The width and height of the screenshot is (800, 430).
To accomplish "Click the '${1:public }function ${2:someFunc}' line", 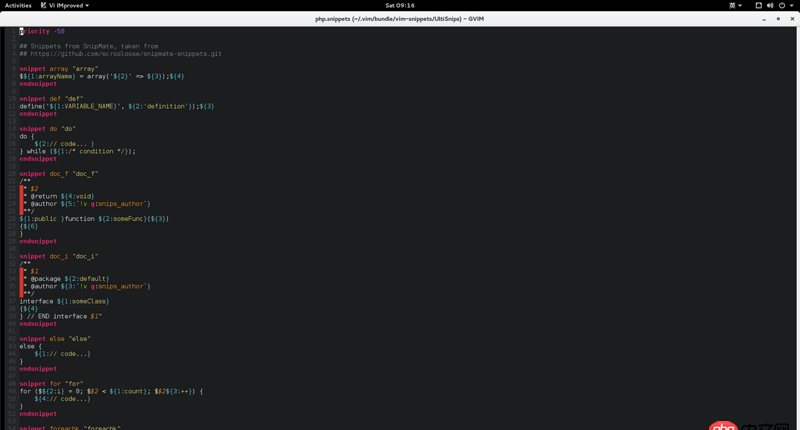I will point(94,218).
